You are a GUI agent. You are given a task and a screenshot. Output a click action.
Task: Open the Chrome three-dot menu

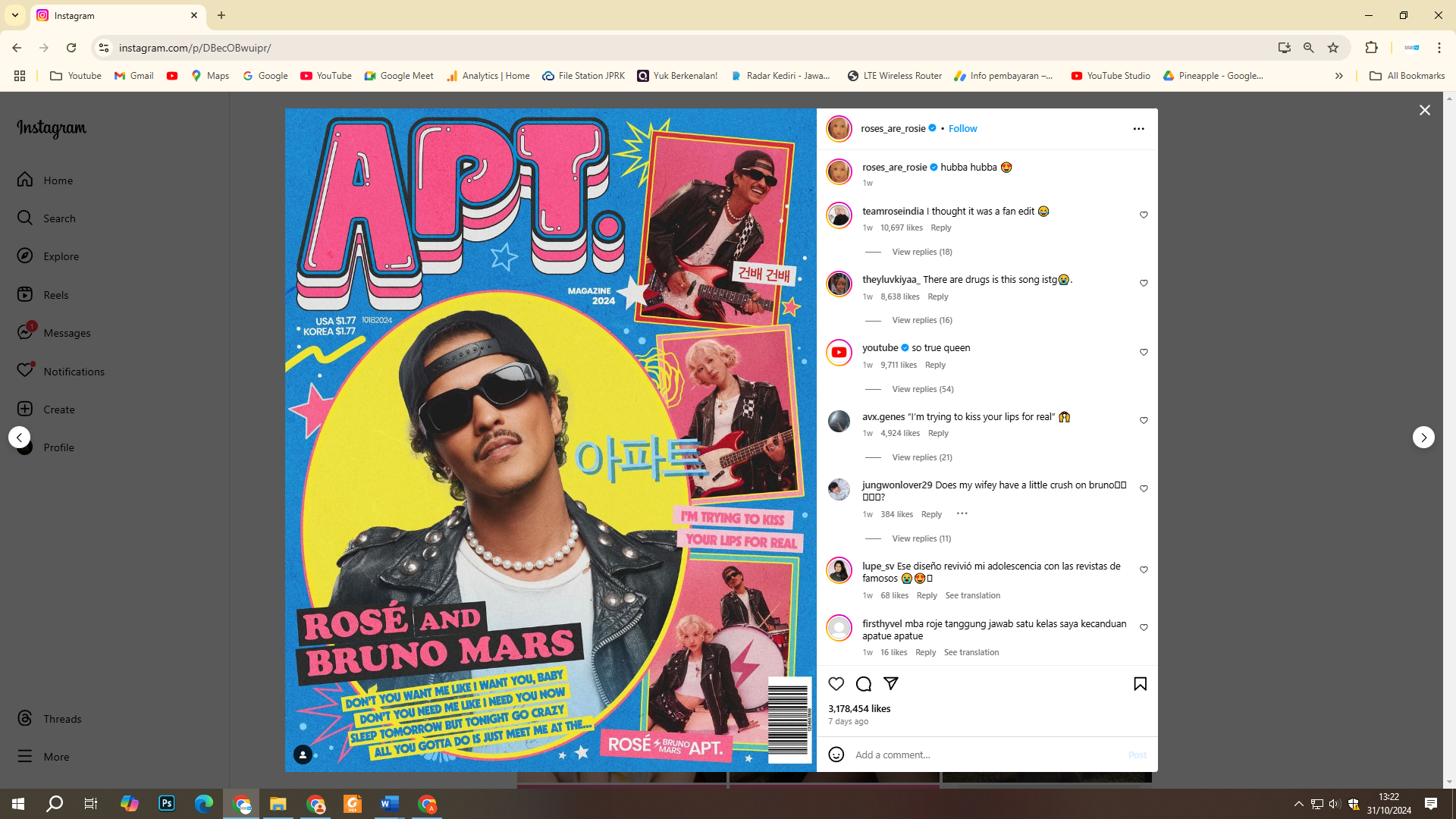pos(1439,48)
